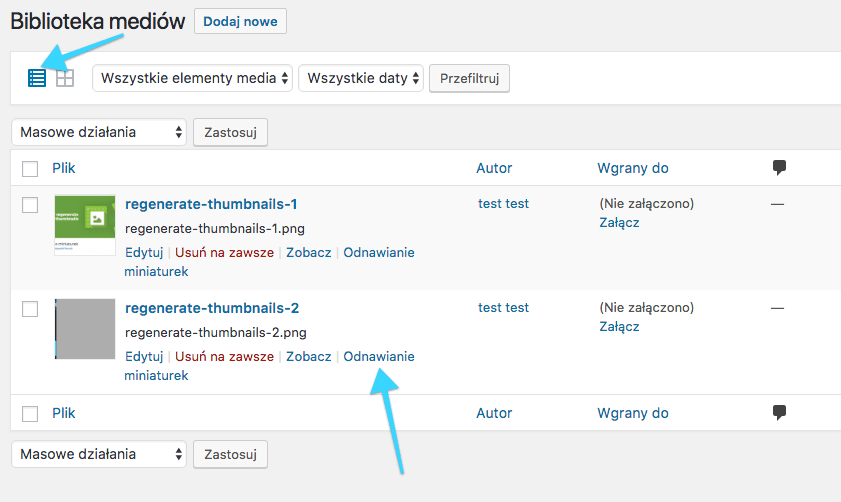Tick checkbox for regenerate-thumbnails-2

point(30,309)
